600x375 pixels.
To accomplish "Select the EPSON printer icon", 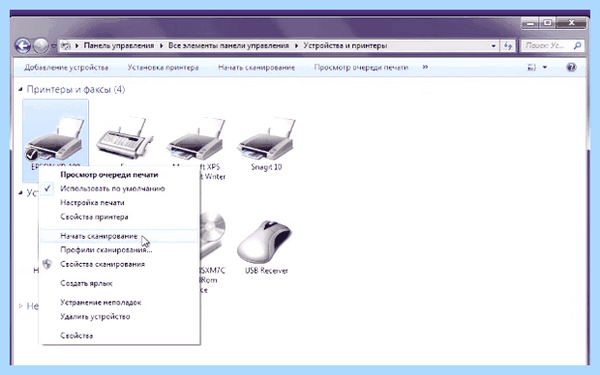I will [55, 138].
